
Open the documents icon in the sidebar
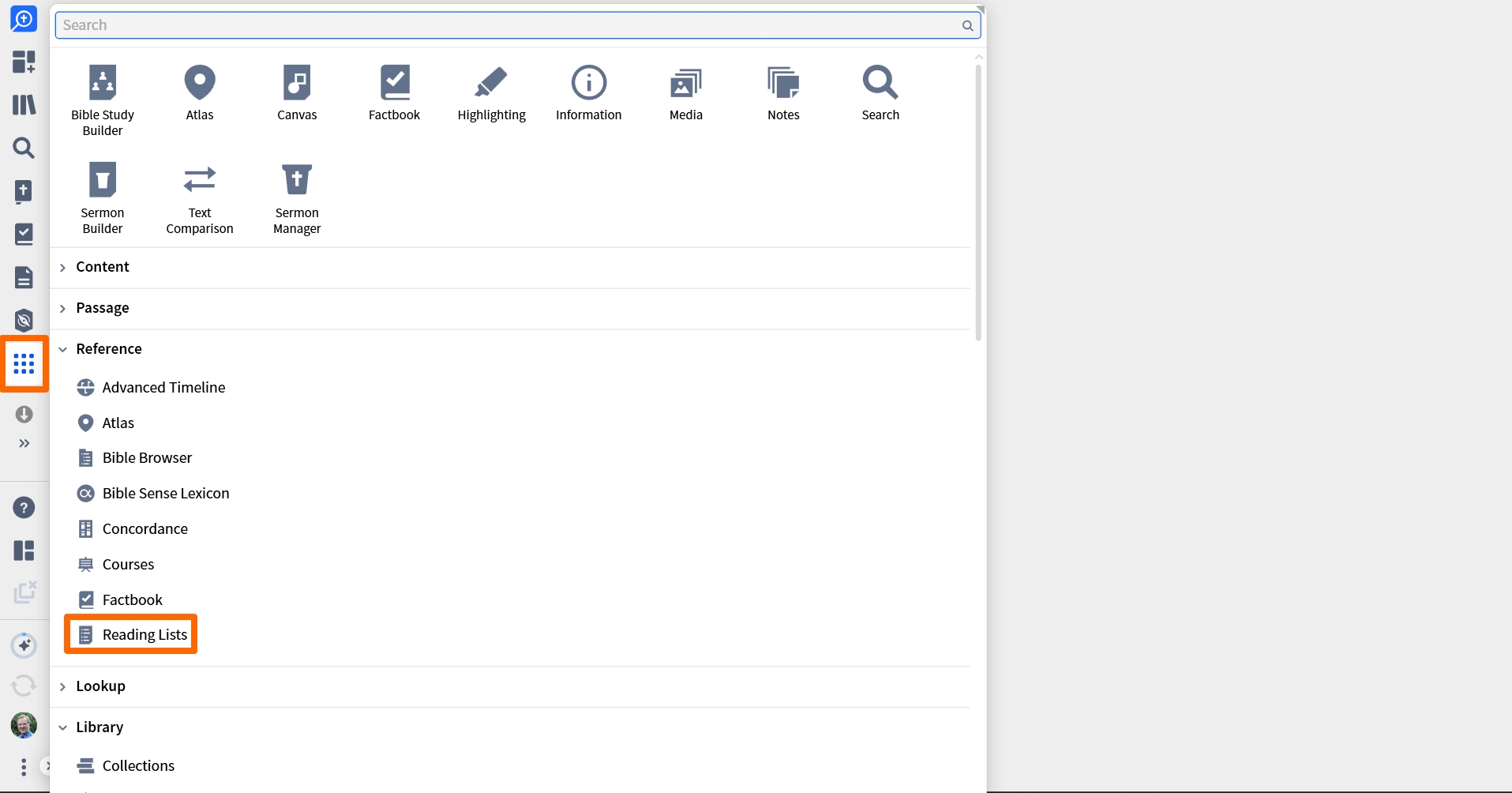tap(24, 277)
